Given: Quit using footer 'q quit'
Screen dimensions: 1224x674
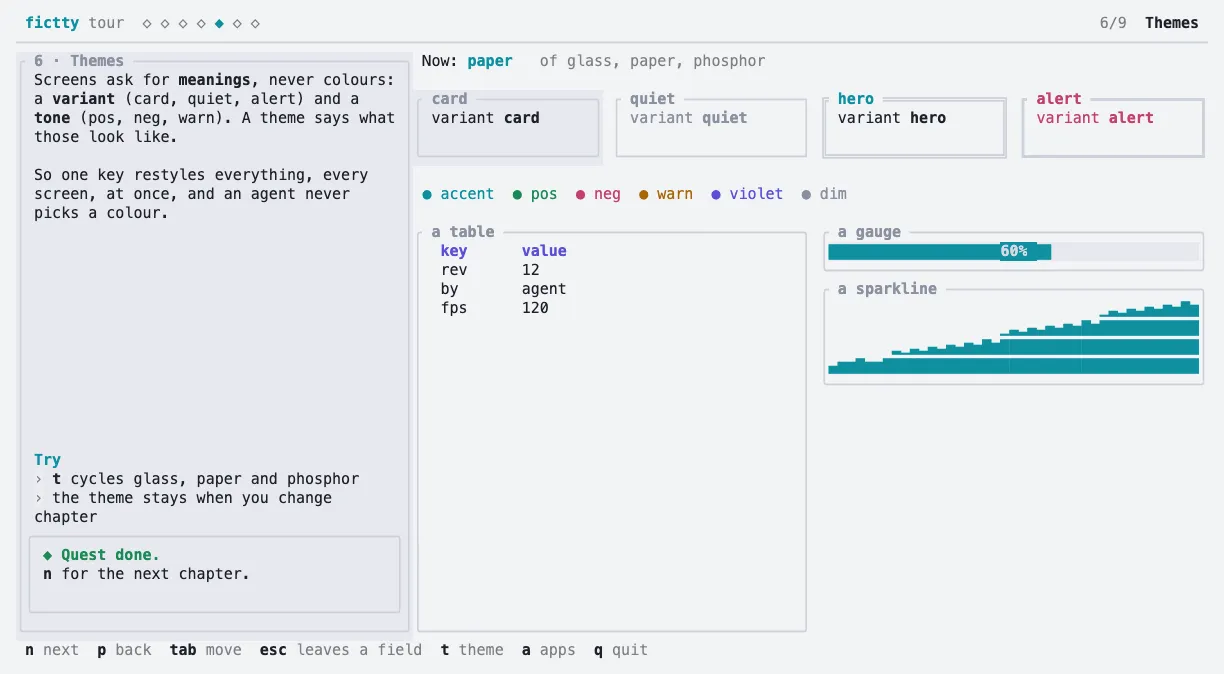Looking at the screenshot, I should coord(621,650).
